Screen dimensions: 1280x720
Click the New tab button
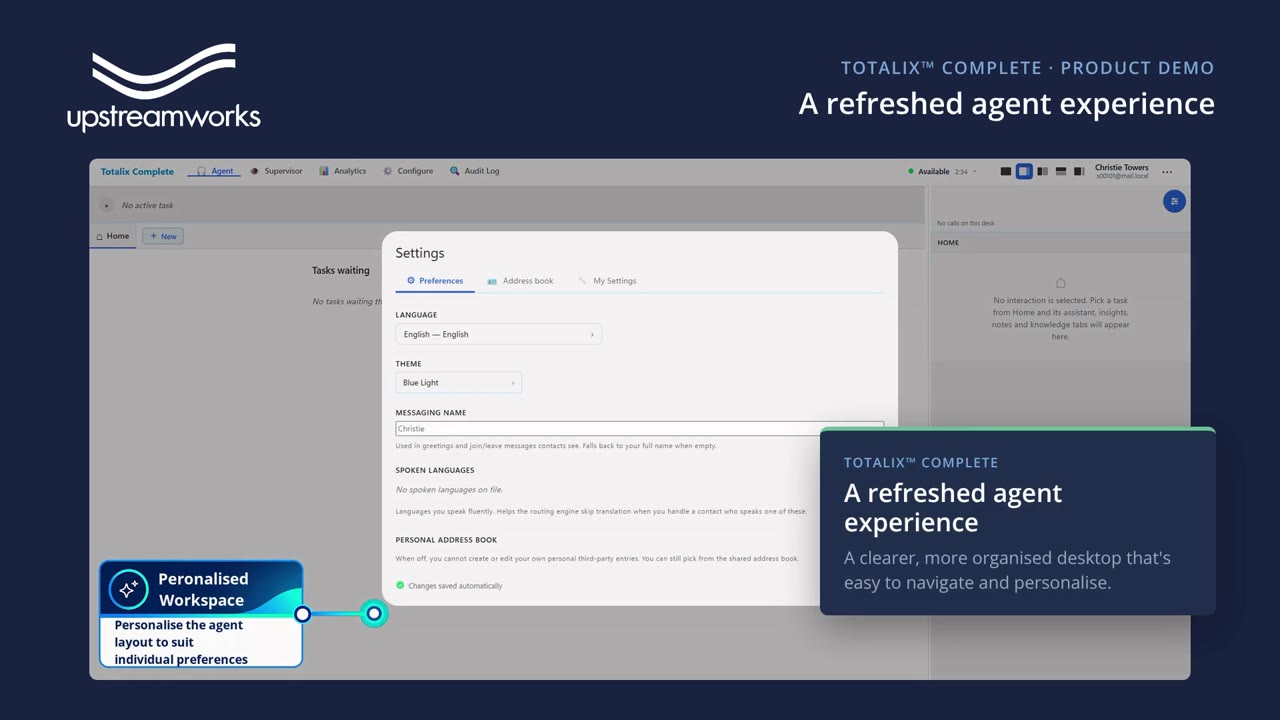pos(163,236)
